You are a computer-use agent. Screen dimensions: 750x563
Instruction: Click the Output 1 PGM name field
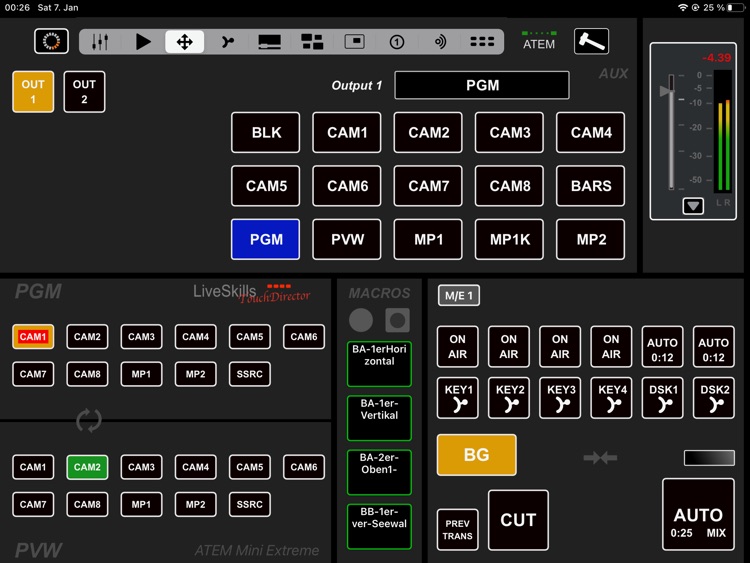point(482,85)
